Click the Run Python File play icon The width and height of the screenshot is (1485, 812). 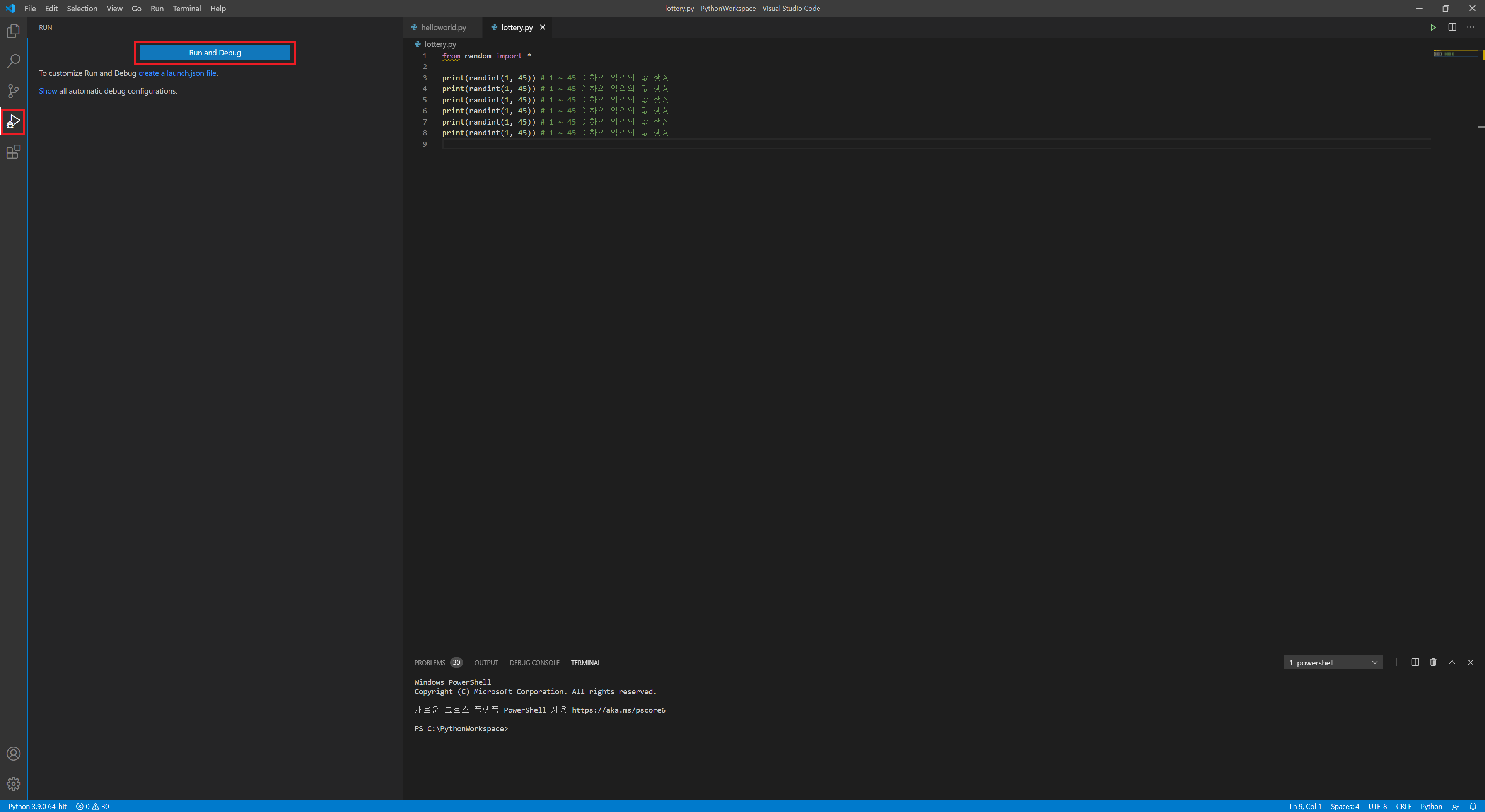point(1433,27)
